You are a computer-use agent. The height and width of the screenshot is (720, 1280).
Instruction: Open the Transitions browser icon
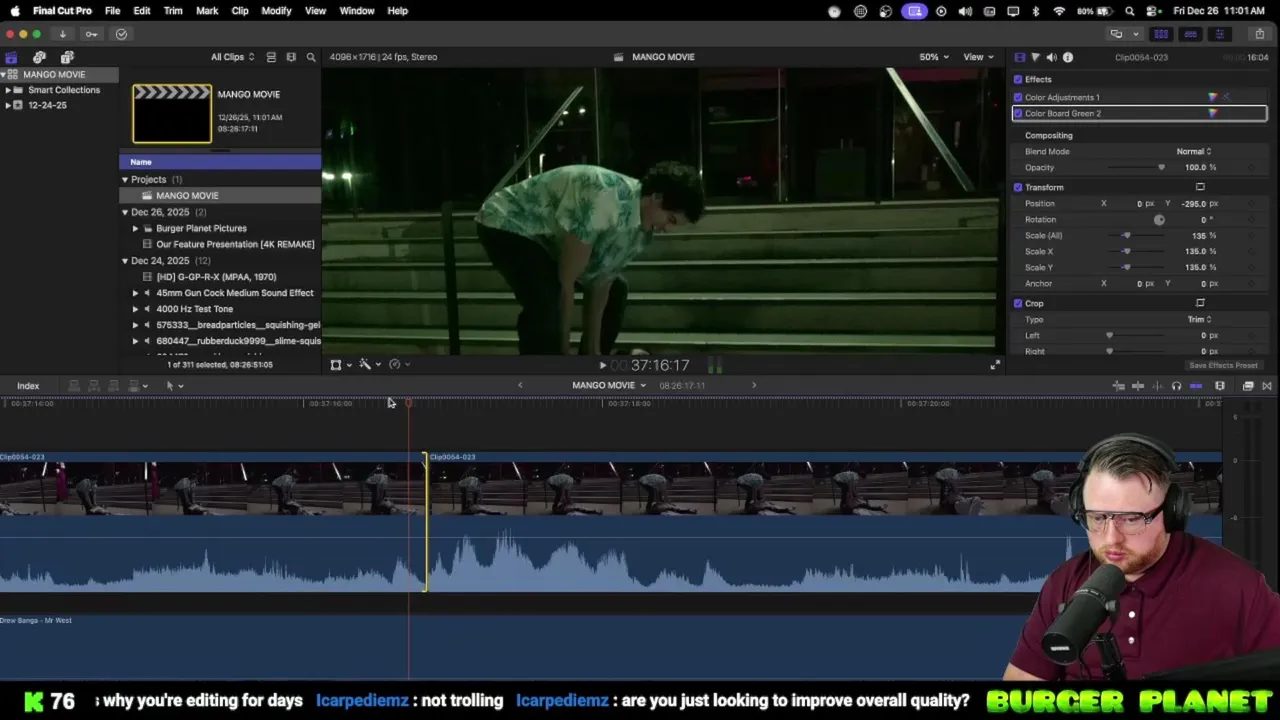pyautogui.click(x=1267, y=386)
